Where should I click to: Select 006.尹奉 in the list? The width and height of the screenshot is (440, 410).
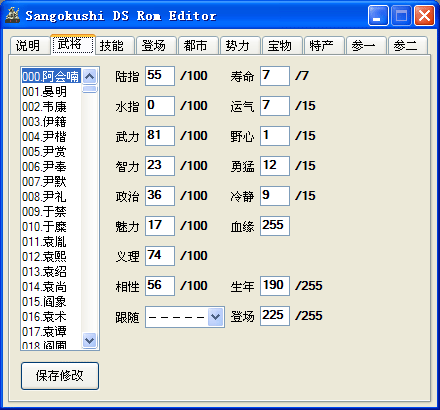point(51,166)
